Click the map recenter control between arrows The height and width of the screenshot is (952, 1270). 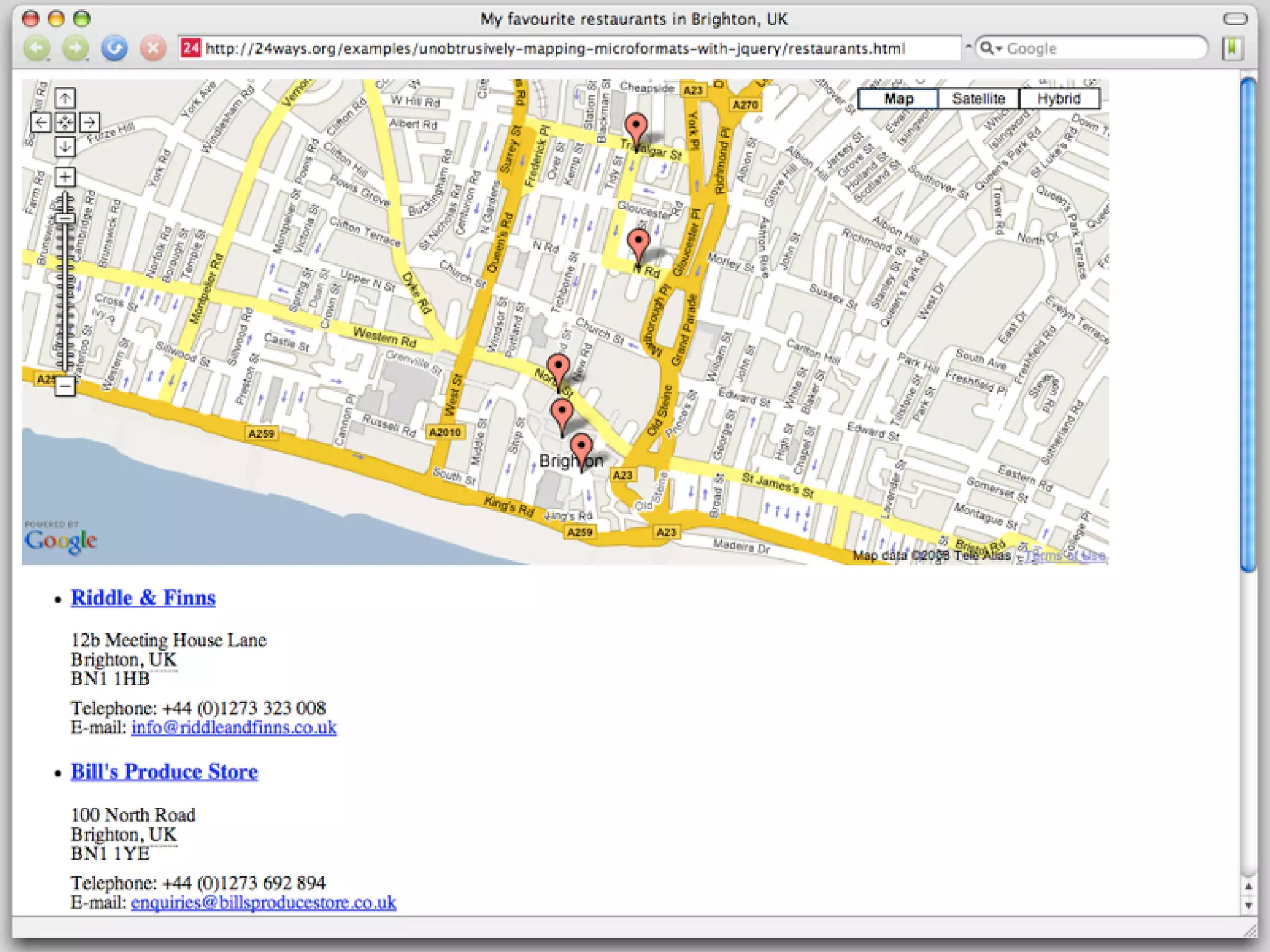(x=65, y=122)
